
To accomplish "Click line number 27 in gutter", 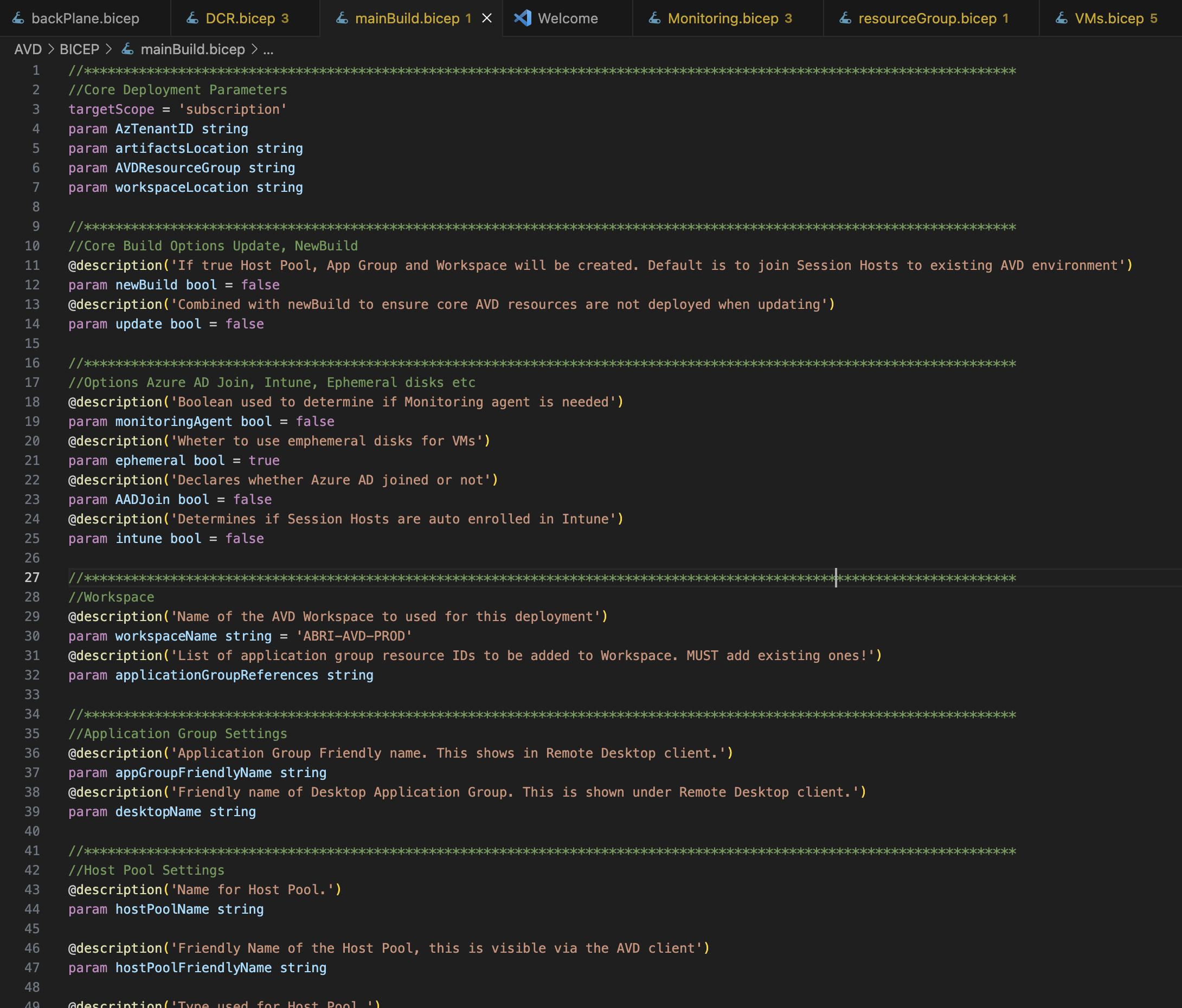I will pos(32,578).
